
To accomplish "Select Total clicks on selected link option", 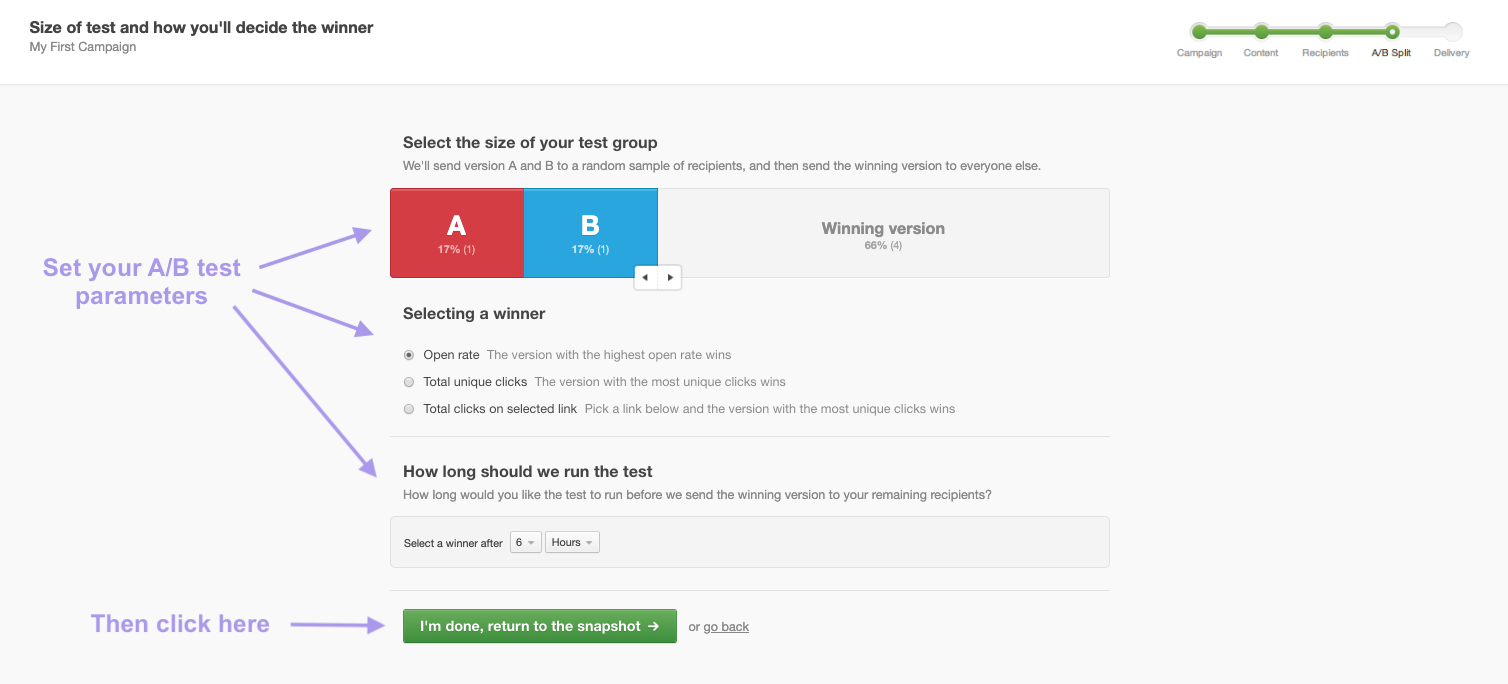I will (x=409, y=408).
